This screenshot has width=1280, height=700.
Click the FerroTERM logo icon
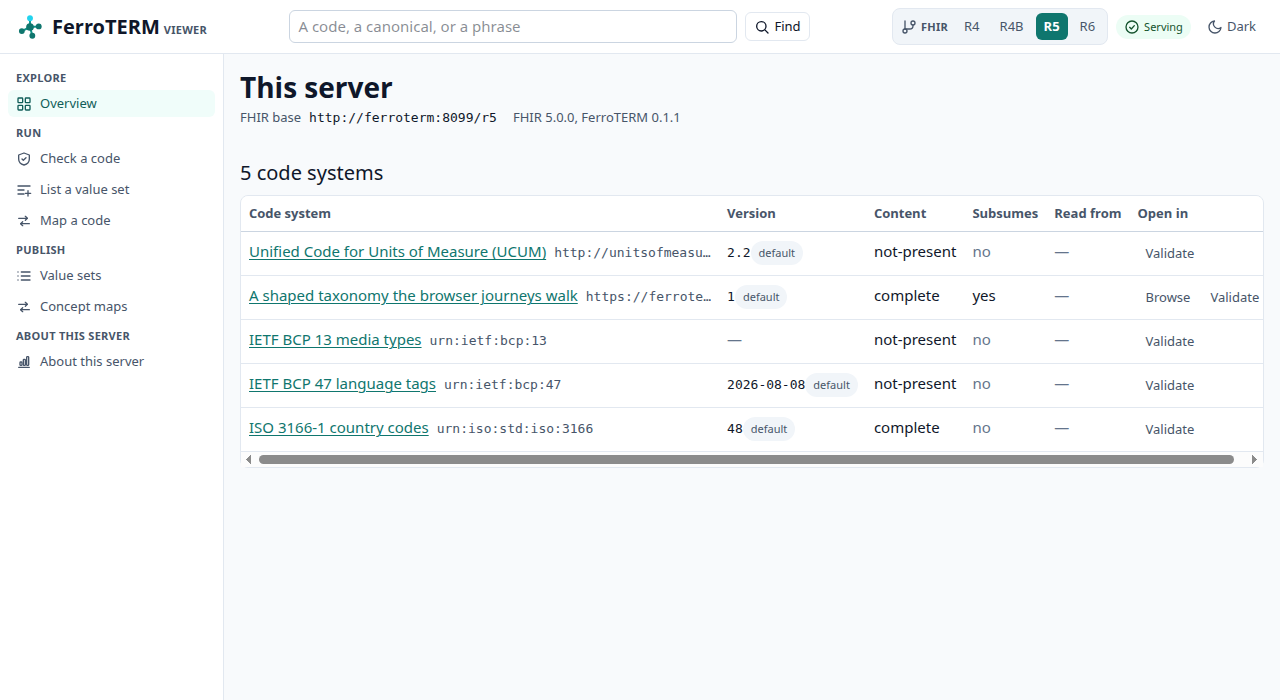(x=31, y=27)
